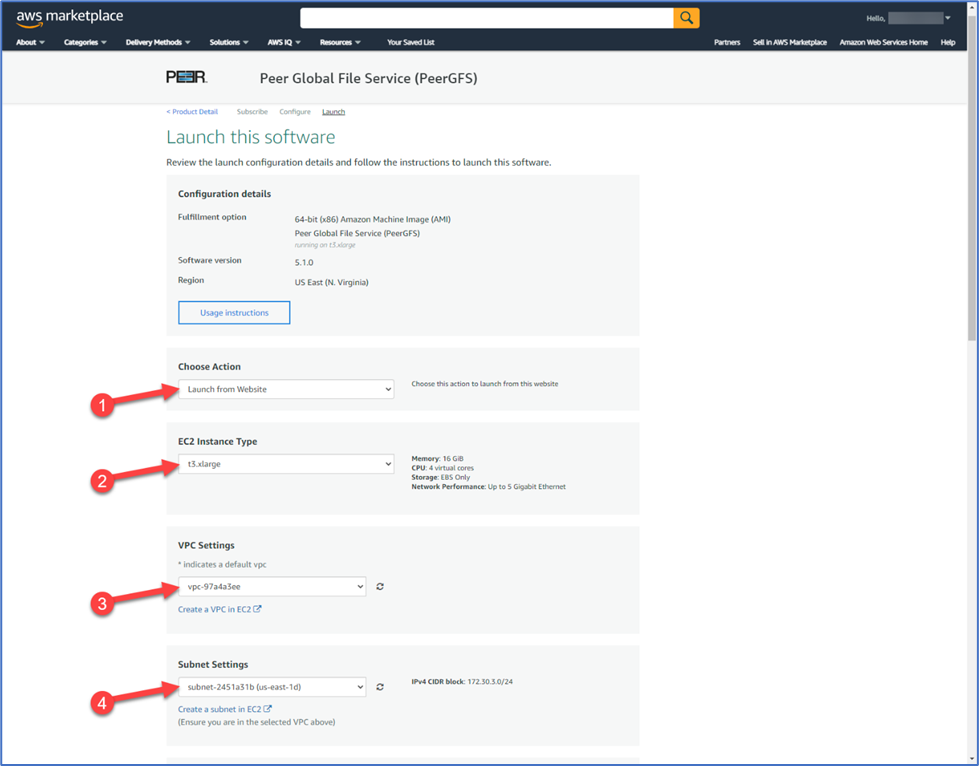
Task: Open Your Saved List
Action: click(x=410, y=42)
